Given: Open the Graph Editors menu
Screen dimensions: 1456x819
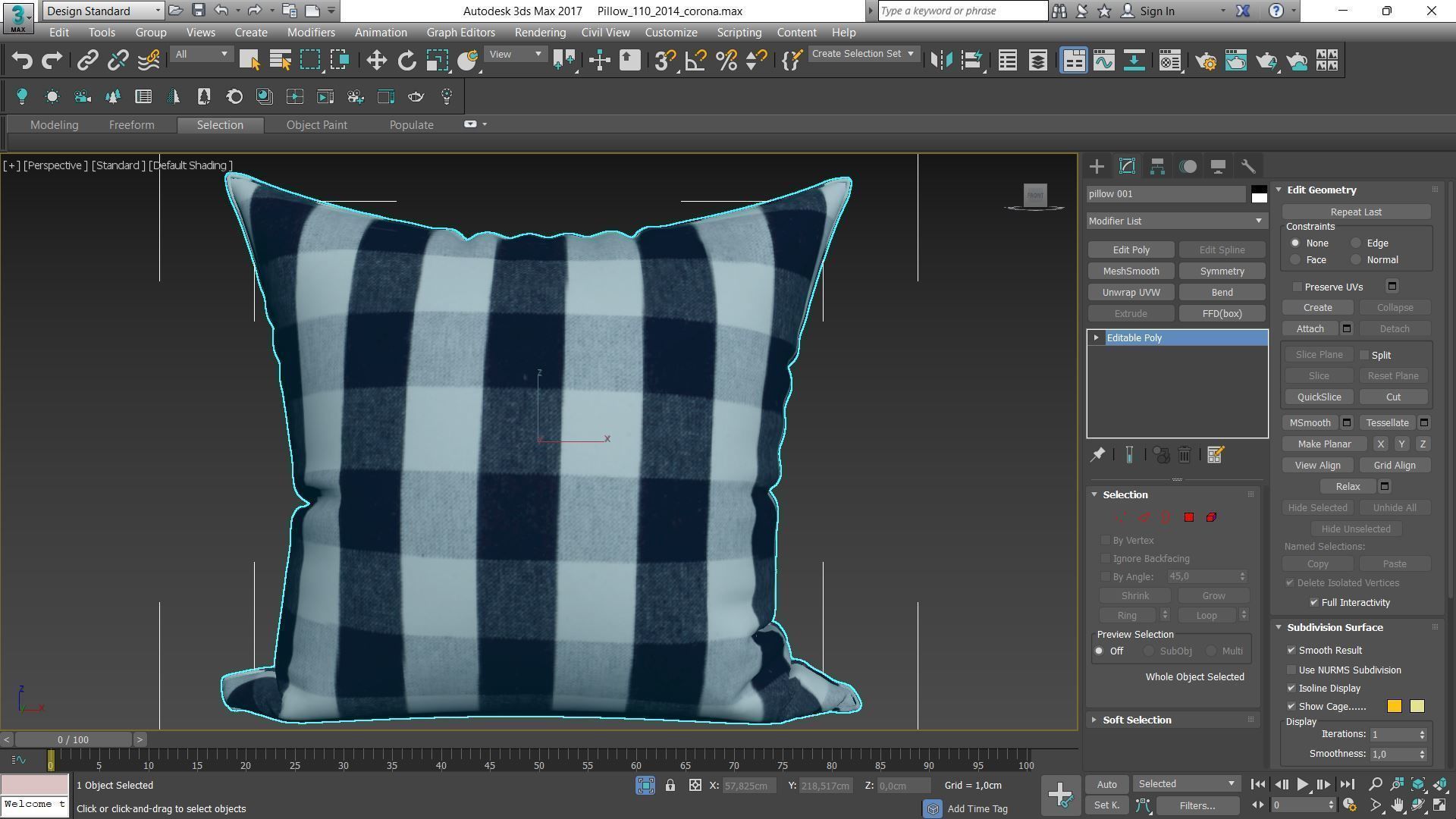Looking at the screenshot, I should pyautogui.click(x=460, y=33).
